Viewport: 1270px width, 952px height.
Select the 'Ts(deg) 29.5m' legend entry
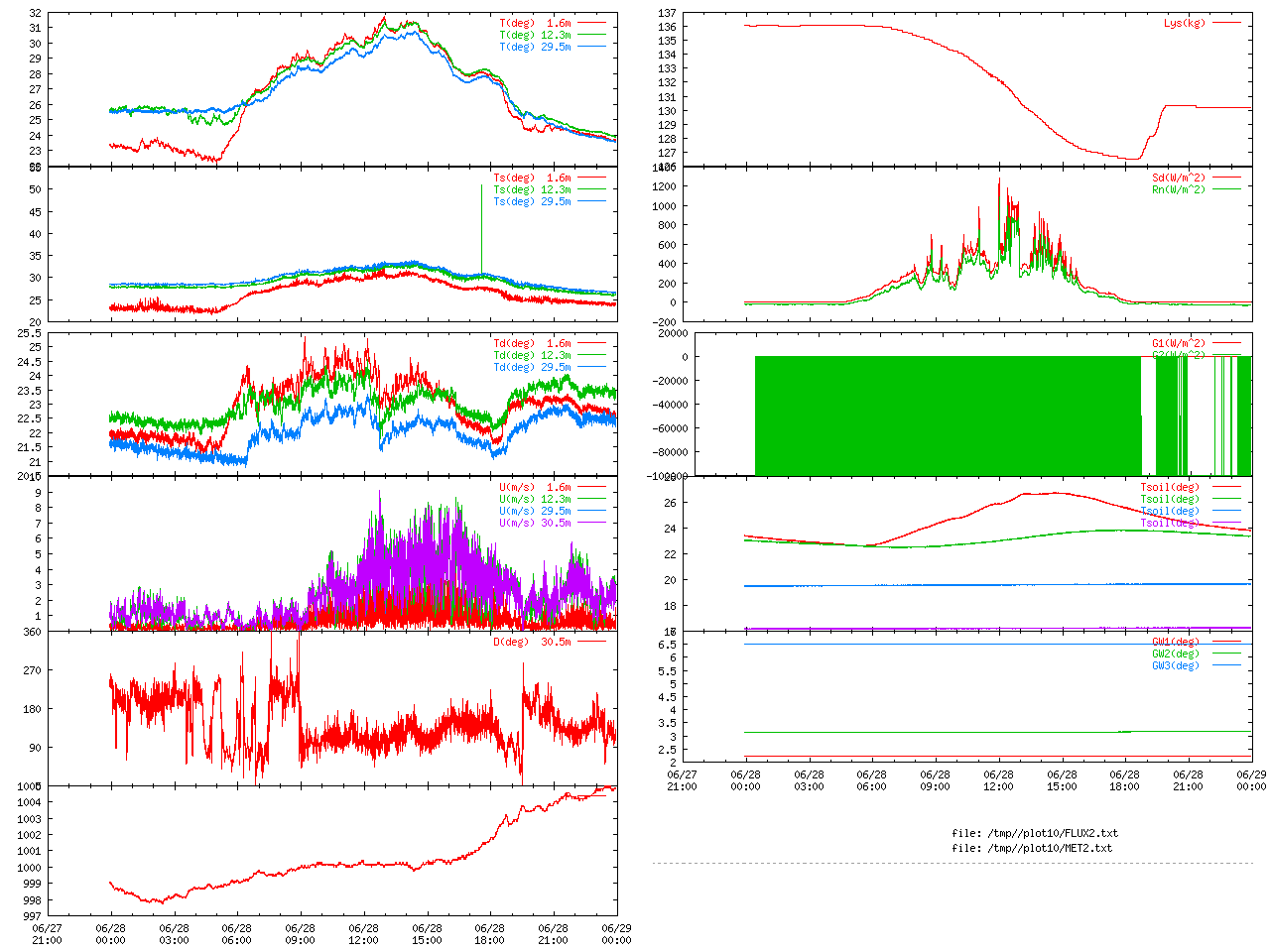coord(533,201)
